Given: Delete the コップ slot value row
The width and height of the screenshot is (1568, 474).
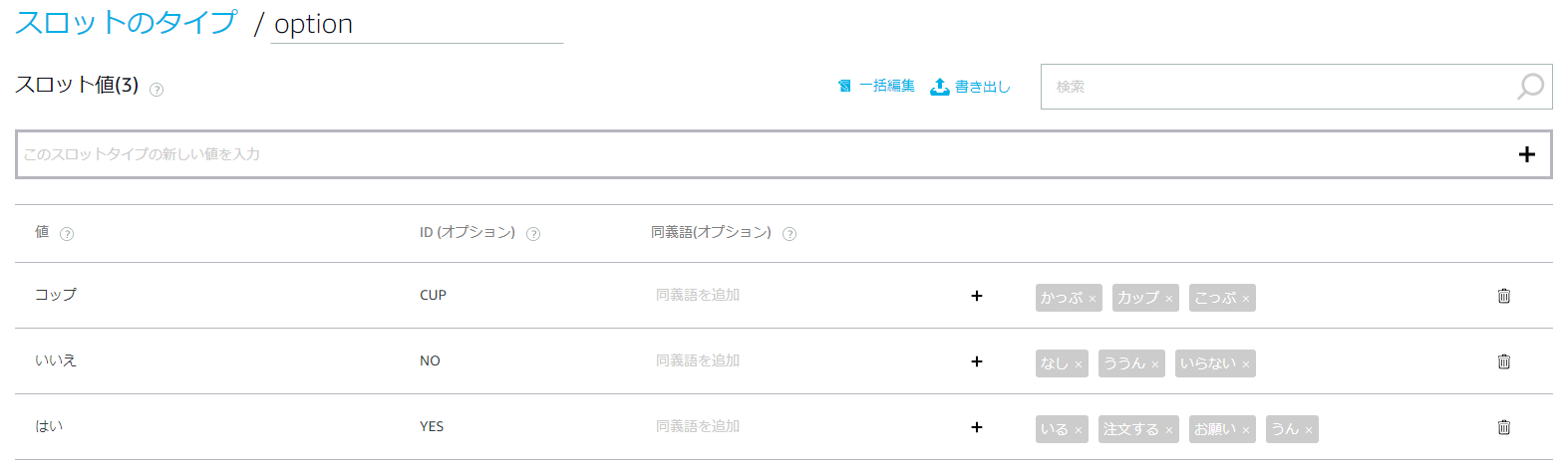Looking at the screenshot, I should click(x=1503, y=296).
